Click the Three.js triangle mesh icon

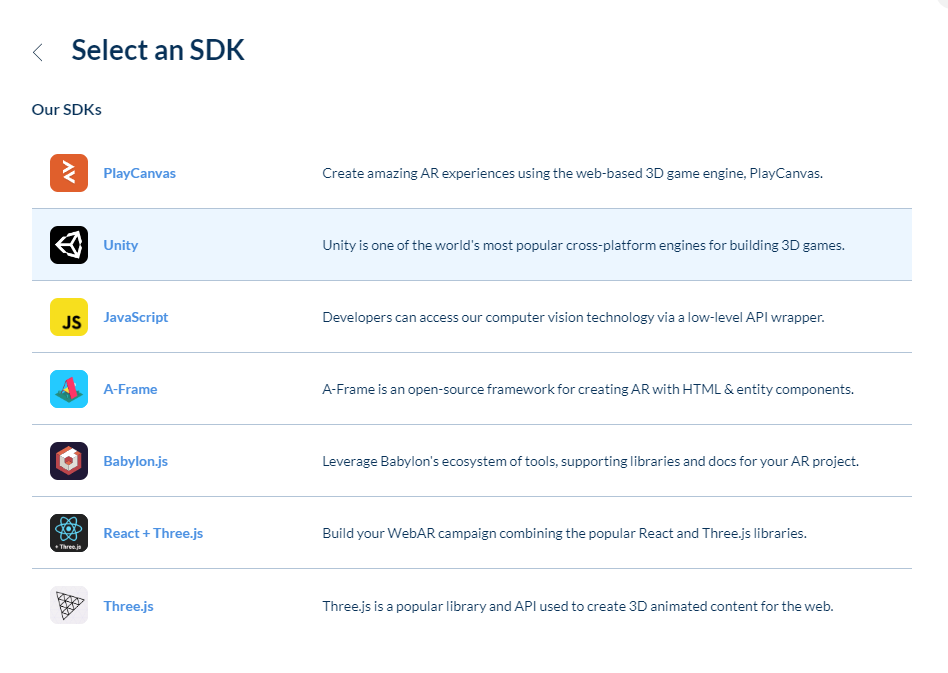(x=69, y=605)
